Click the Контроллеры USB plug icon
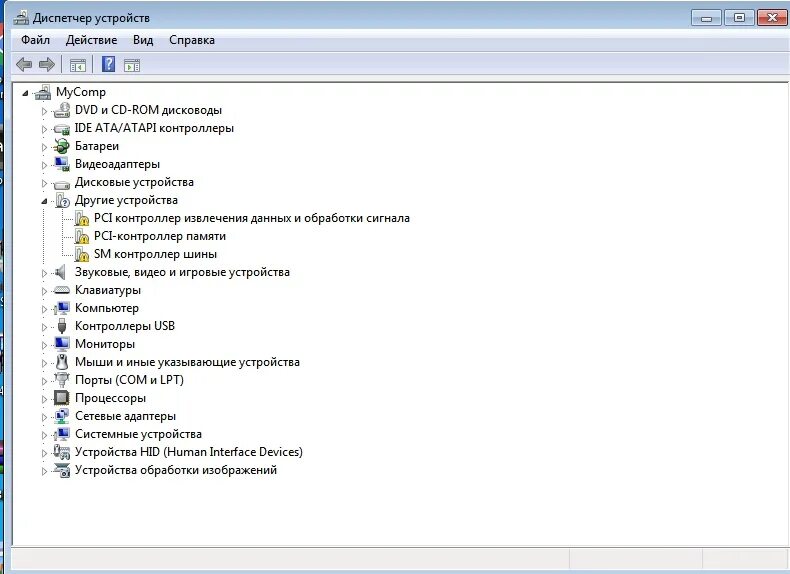This screenshot has width=790, height=574. (x=62, y=326)
